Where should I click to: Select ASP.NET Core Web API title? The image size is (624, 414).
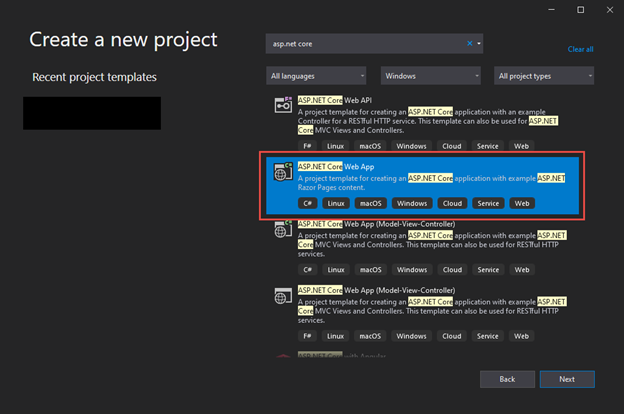335,100
